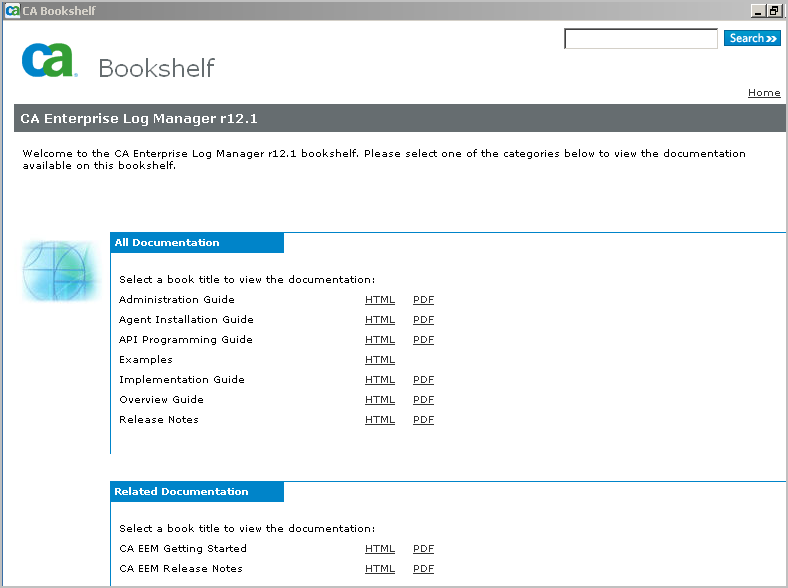Click in the search text field
788x588 pixels.
(641, 39)
